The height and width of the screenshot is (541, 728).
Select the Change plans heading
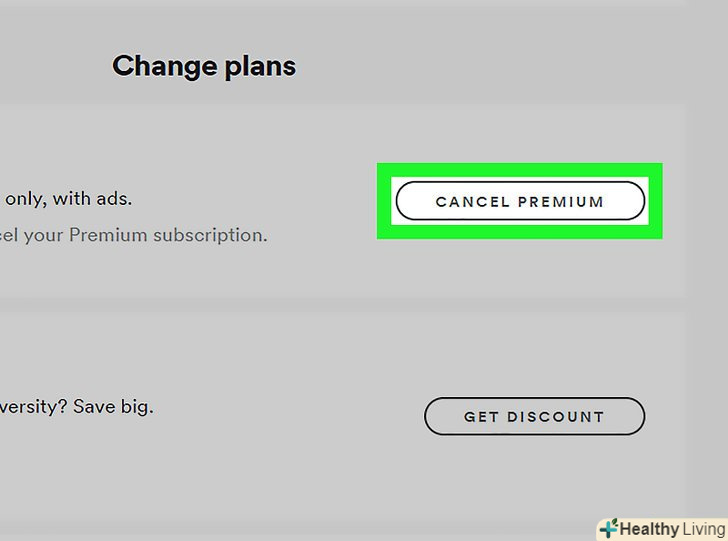pos(204,66)
